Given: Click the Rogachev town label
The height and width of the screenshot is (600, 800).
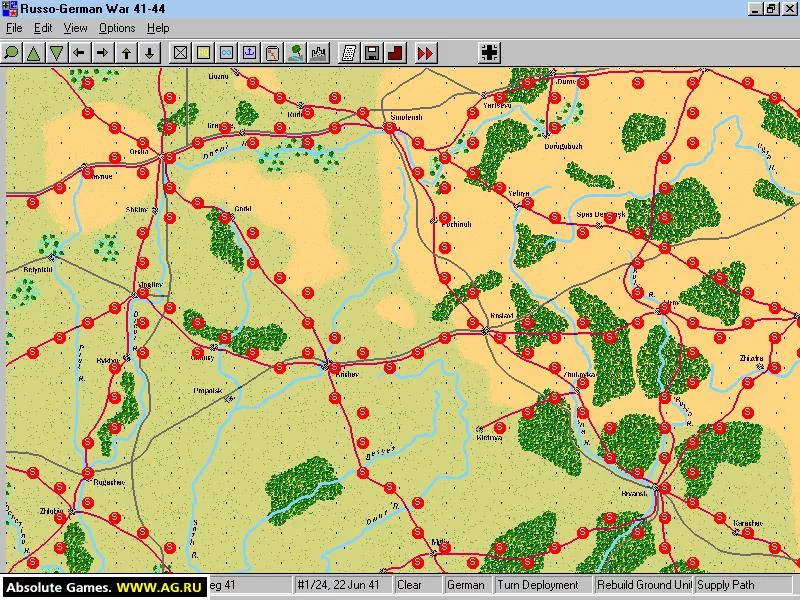Looking at the screenshot, I should [x=109, y=482].
